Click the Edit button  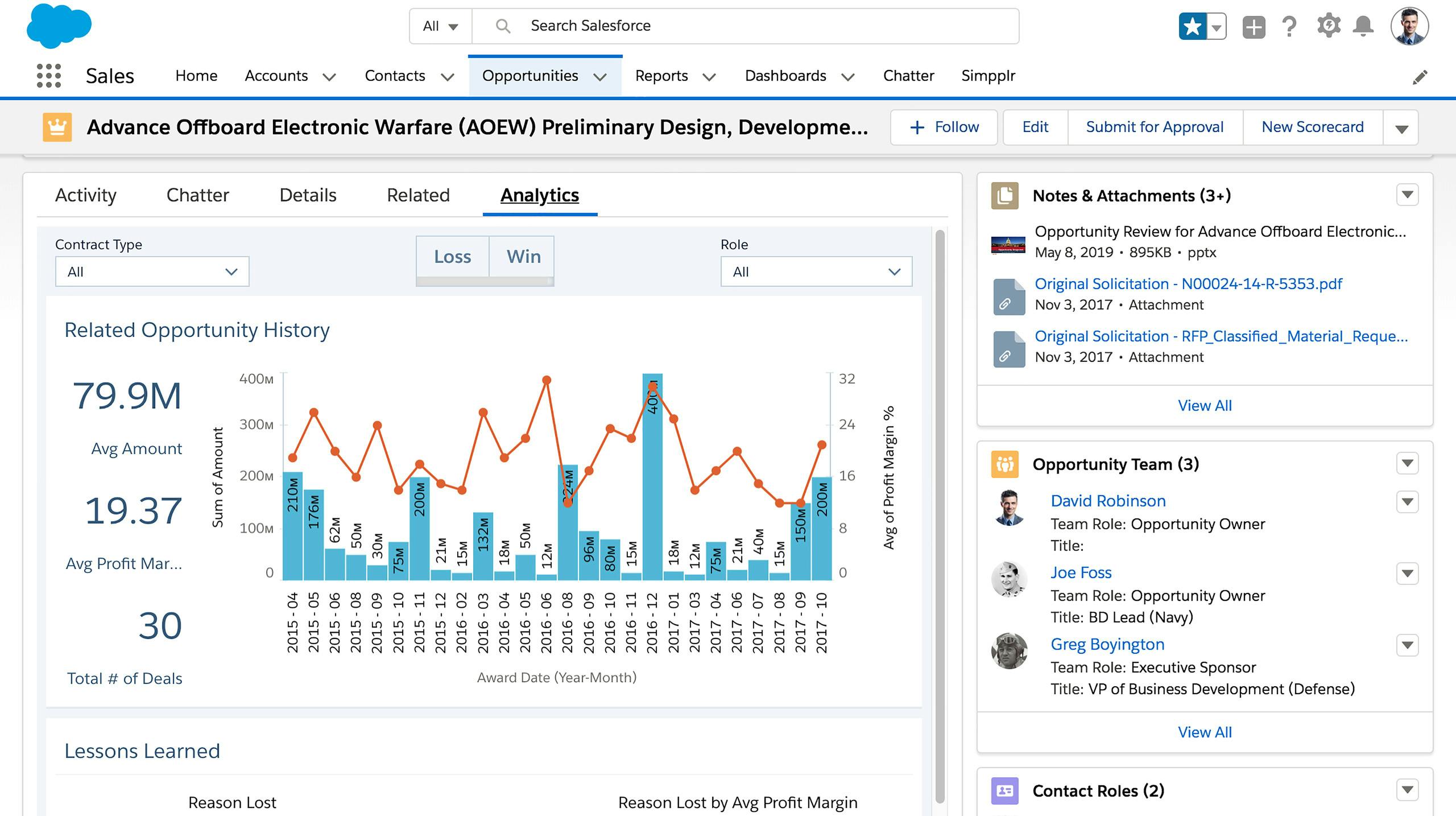1035,127
